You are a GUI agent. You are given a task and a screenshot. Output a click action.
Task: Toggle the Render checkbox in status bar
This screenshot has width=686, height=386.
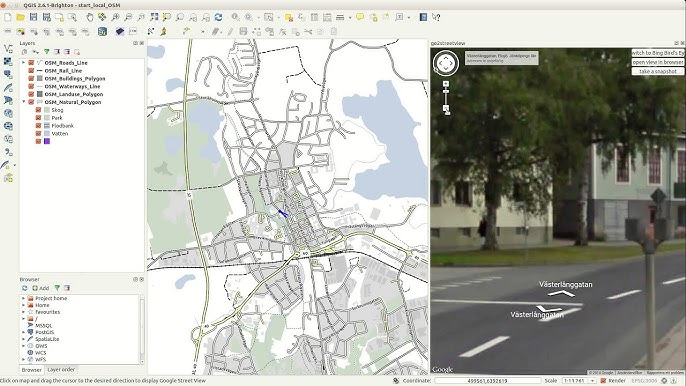click(603, 381)
